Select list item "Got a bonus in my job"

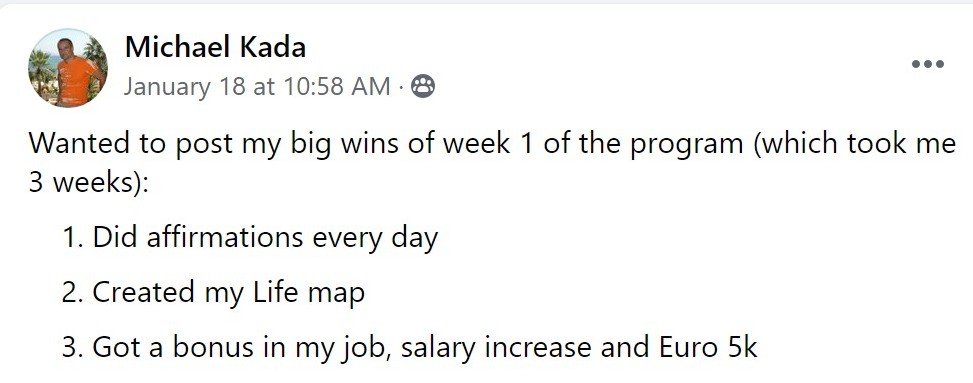pos(410,347)
